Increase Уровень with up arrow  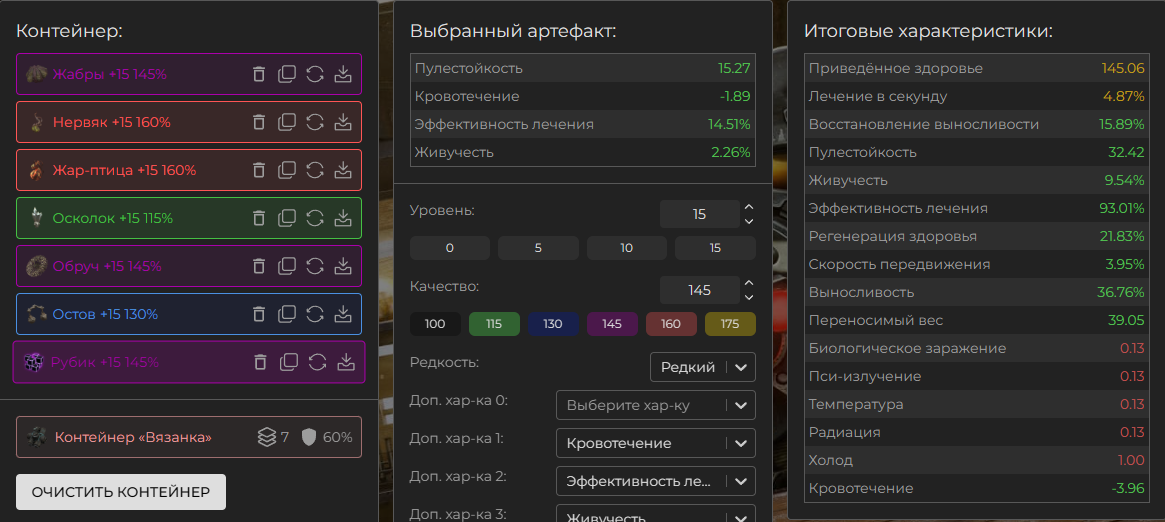click(x=749, y=208)
